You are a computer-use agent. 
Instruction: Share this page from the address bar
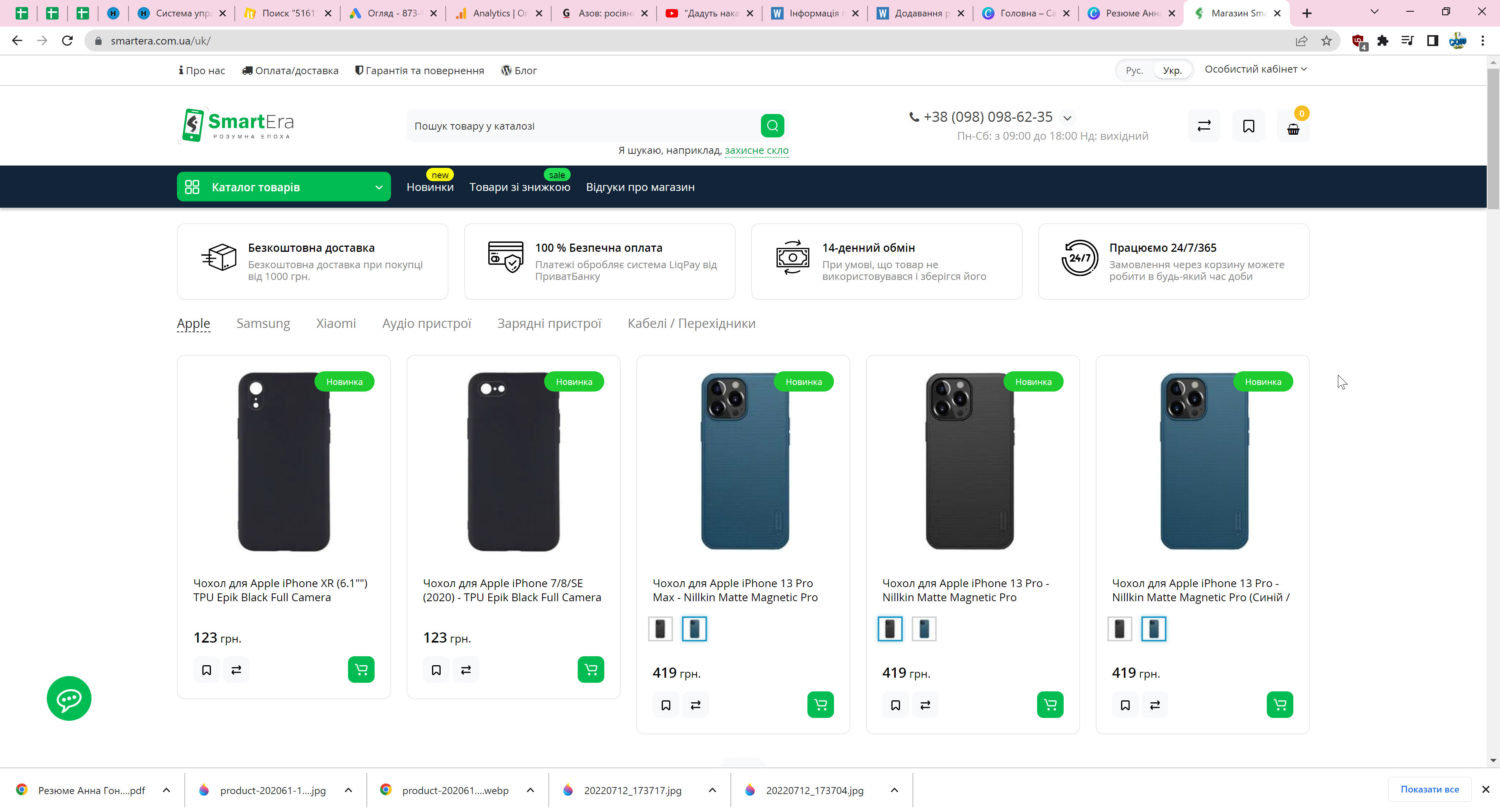(x=1301, y=40)
